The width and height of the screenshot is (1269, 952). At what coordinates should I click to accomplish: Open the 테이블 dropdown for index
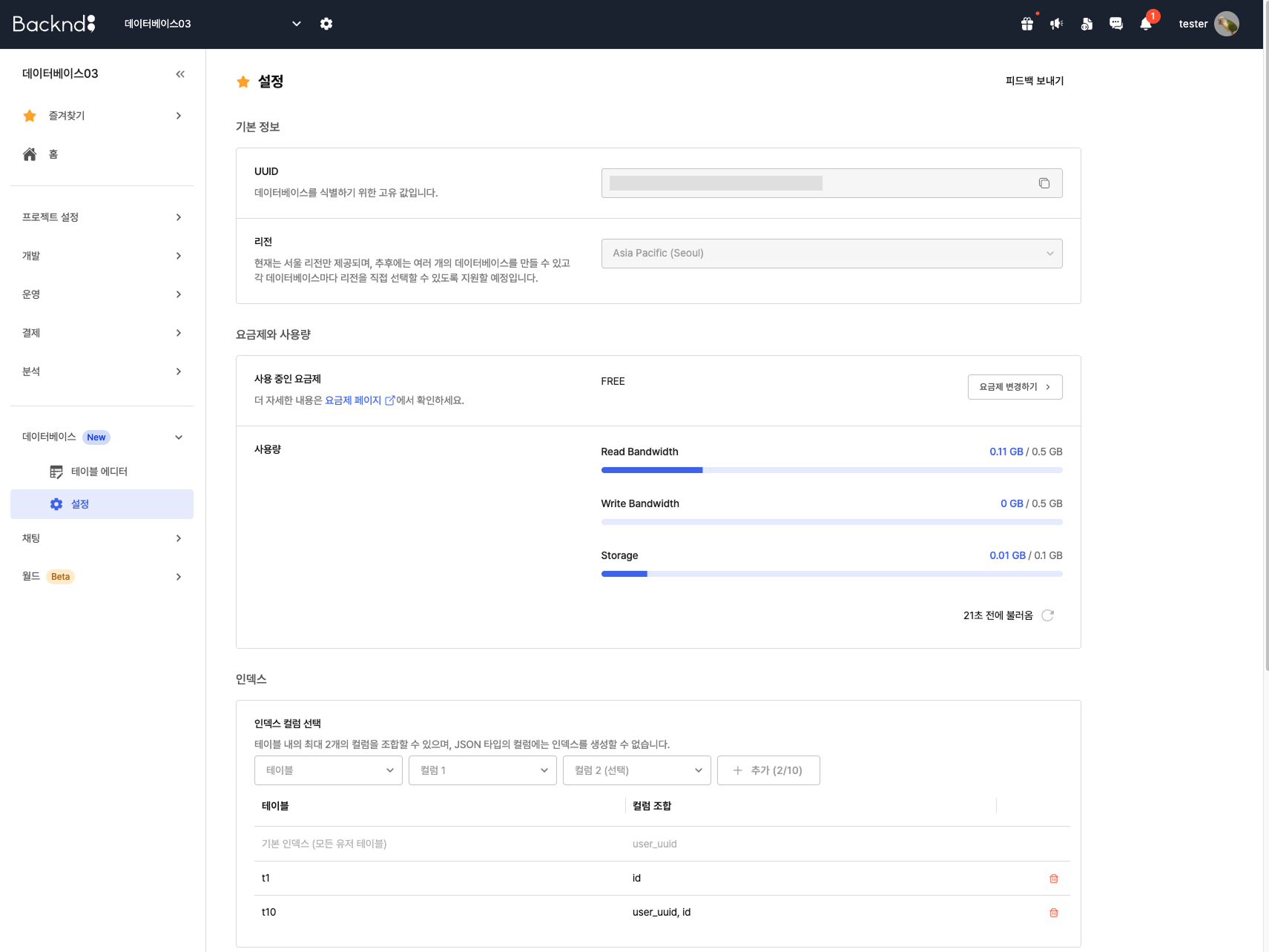(x=328, y=770)
